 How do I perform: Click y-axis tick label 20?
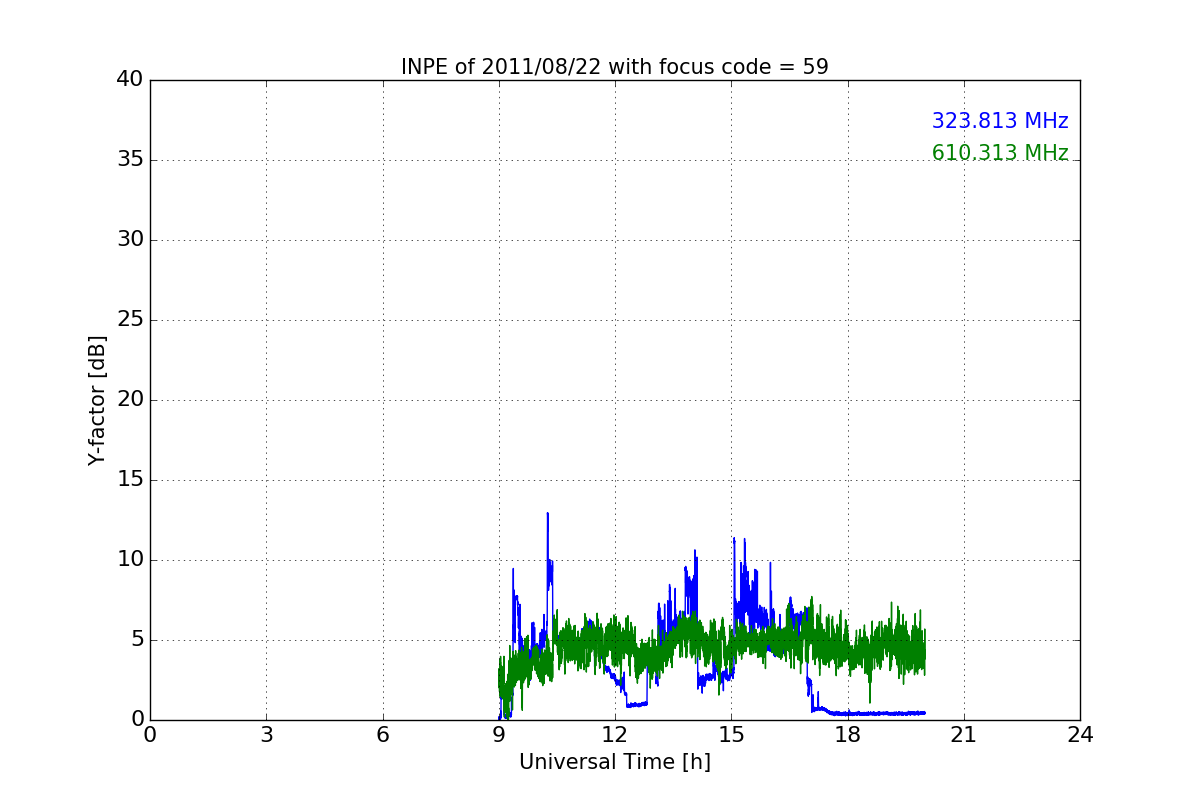pyautogui.click(x=130, y=400)
